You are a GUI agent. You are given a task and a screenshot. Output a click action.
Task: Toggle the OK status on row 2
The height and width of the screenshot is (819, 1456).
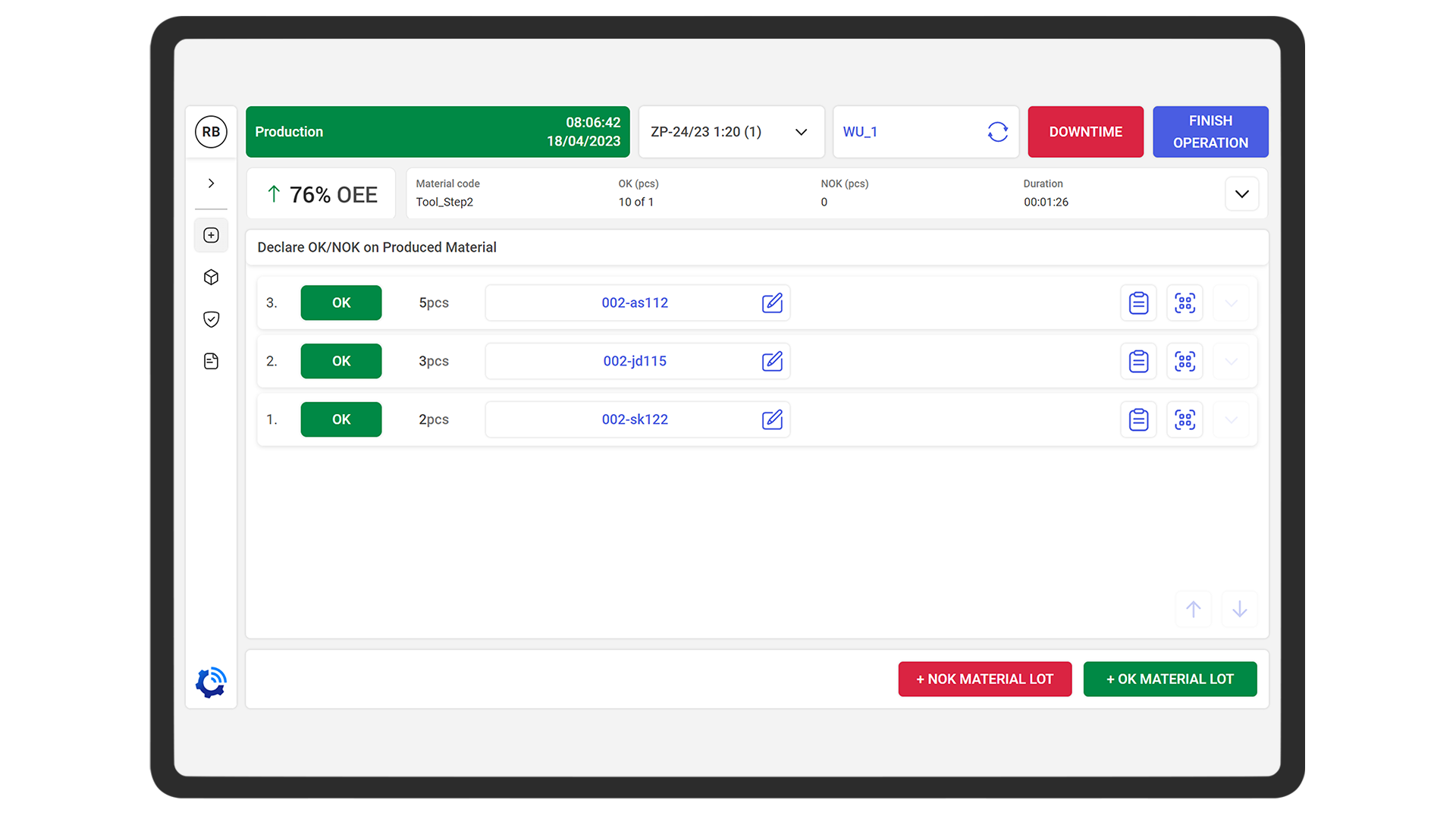[341, 361]
